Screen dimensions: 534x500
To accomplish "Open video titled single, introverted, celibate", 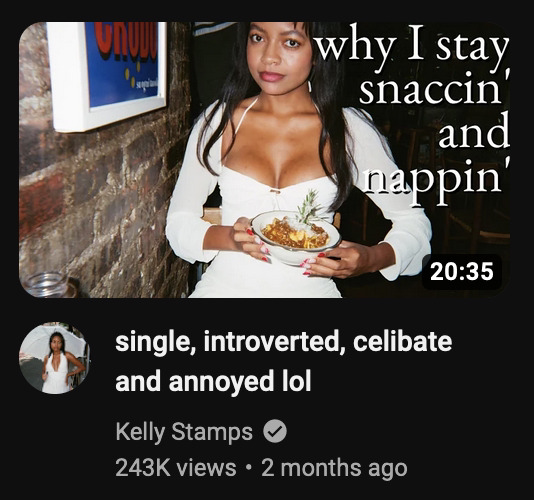I will click(283, 362).
